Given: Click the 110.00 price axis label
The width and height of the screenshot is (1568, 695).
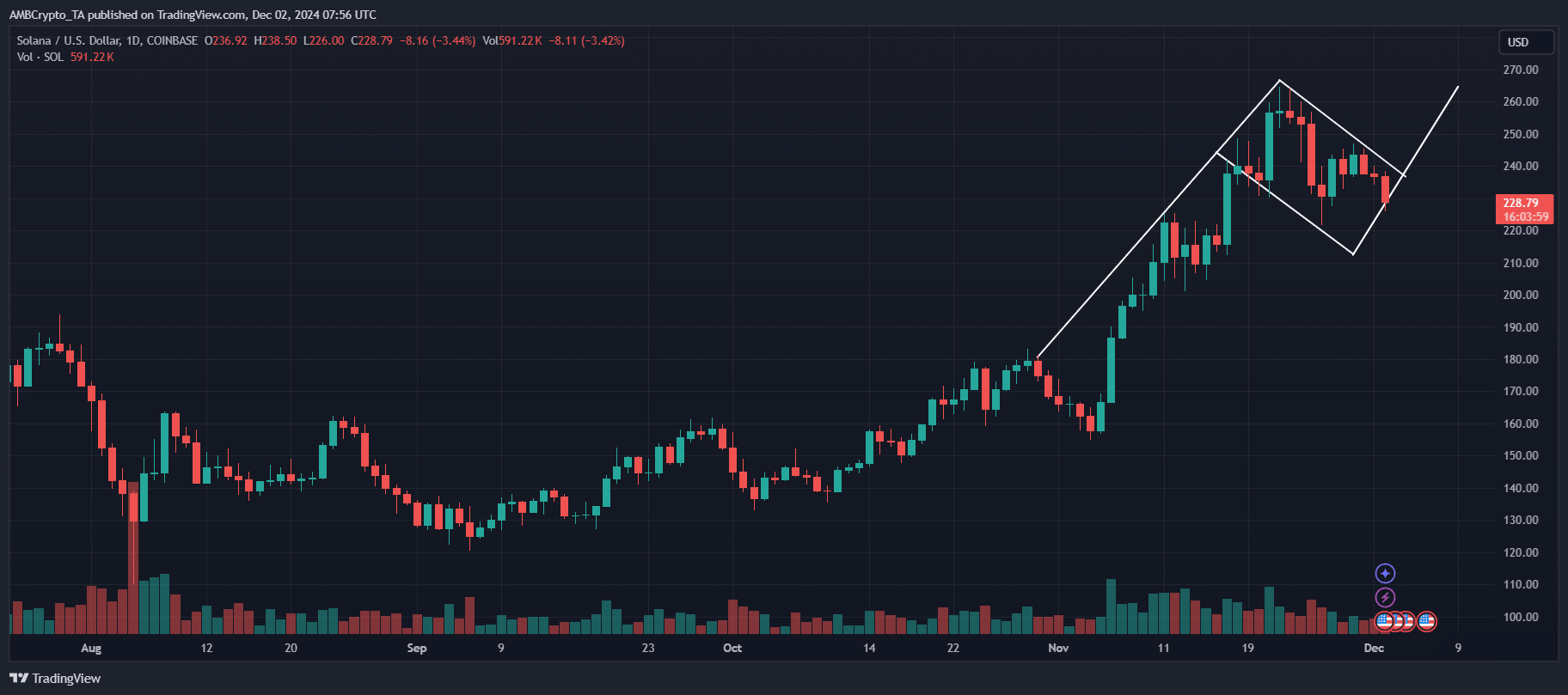Looking at the screenshot, I should point(1521,584).
